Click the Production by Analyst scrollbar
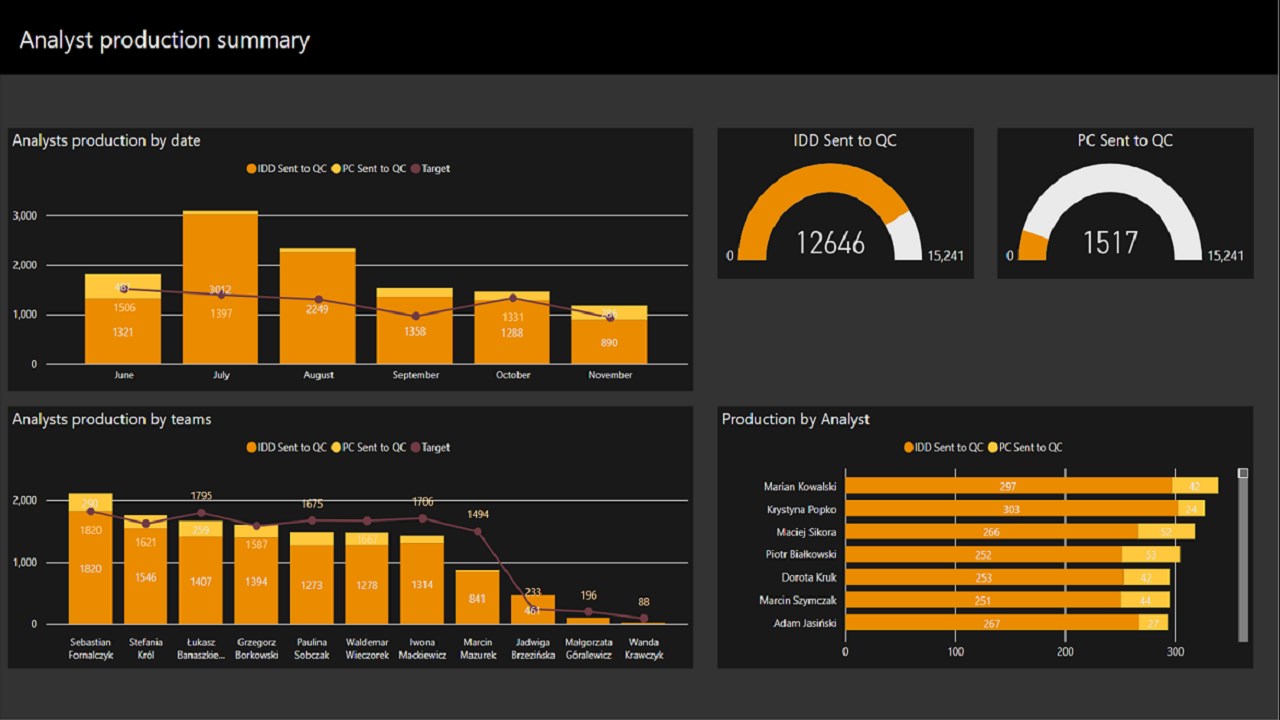1280x720 pixels. point(1243,555)
